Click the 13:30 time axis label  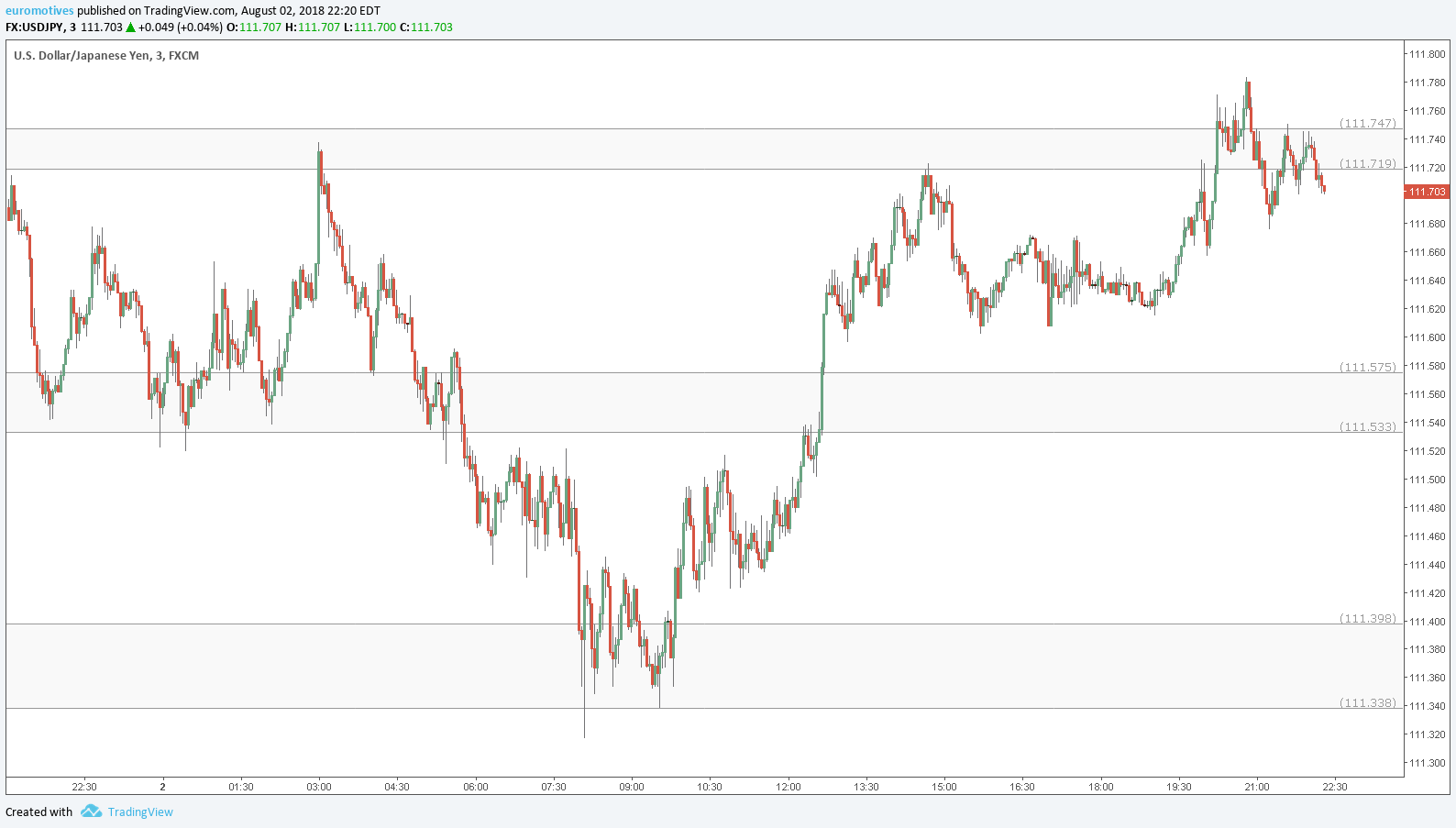point(866,787)
